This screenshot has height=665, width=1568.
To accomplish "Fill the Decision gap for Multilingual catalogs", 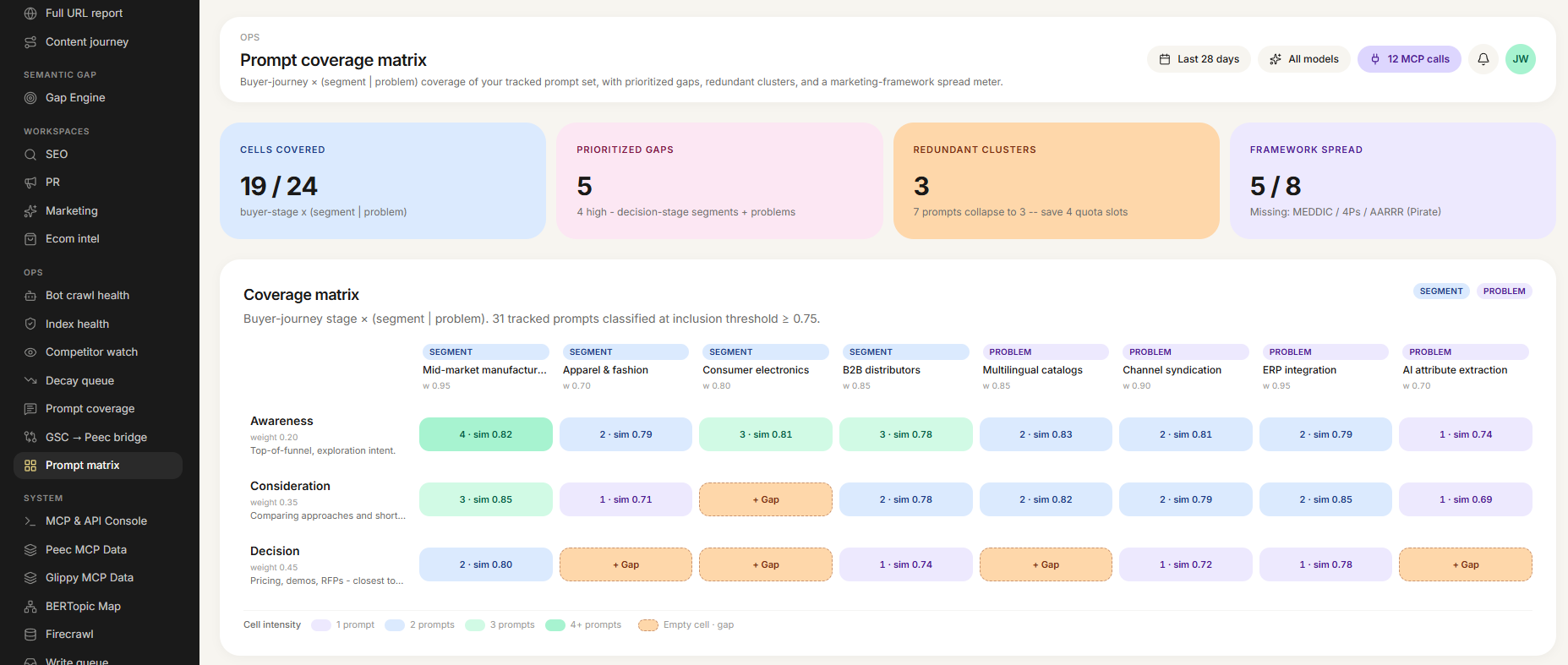I will [x=1045, y=564].
